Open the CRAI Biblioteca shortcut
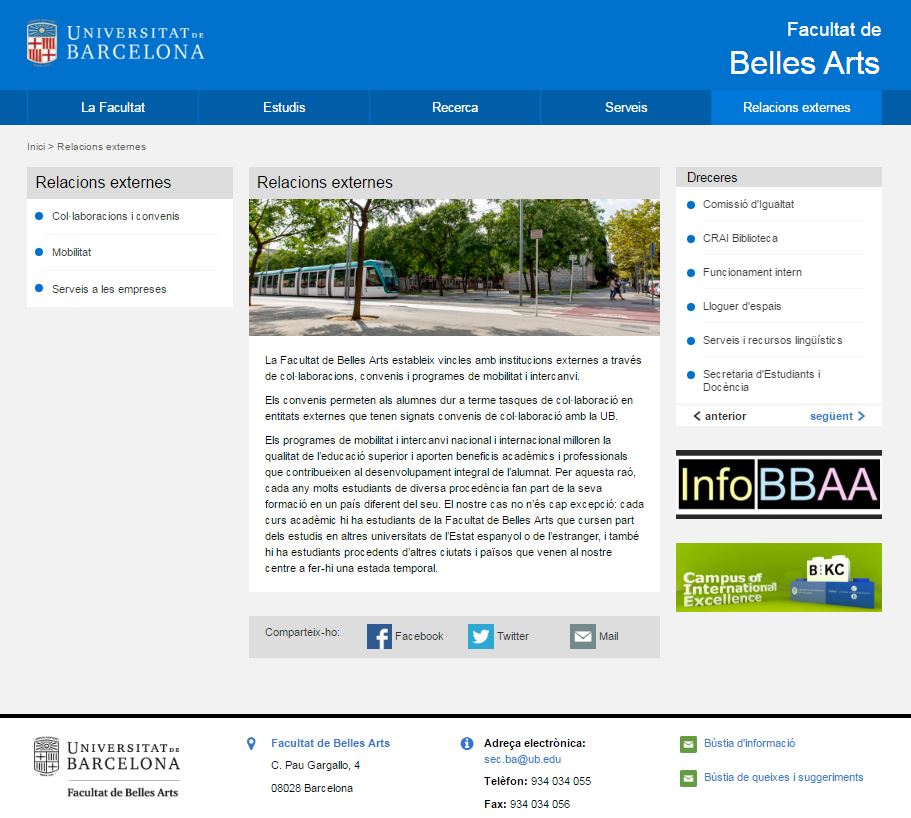The image size is (911, 818). click(740, 238)
